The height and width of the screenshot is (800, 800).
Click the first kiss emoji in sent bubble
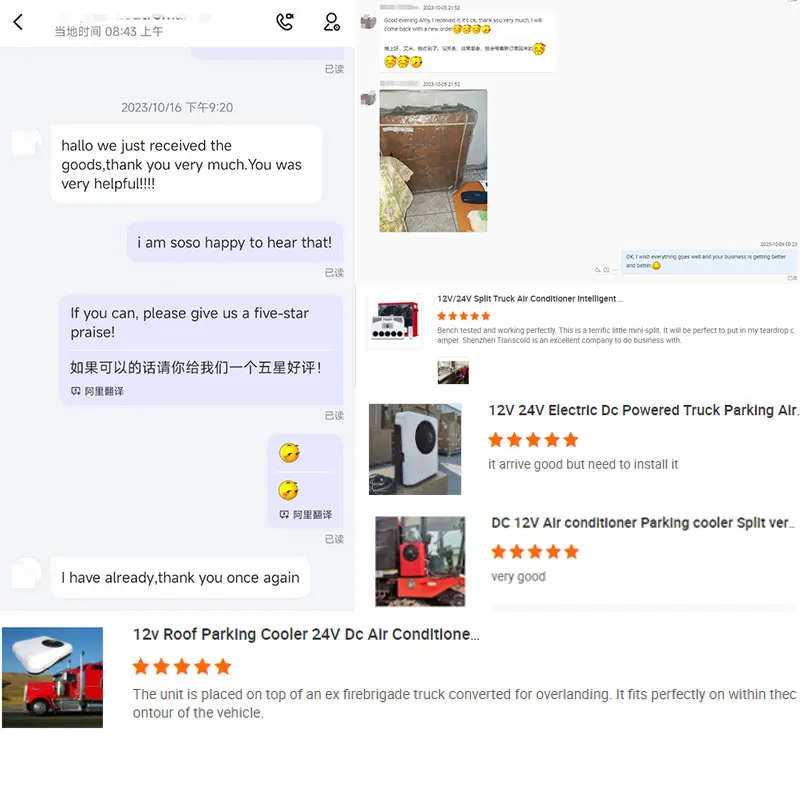tap(289, 453)
